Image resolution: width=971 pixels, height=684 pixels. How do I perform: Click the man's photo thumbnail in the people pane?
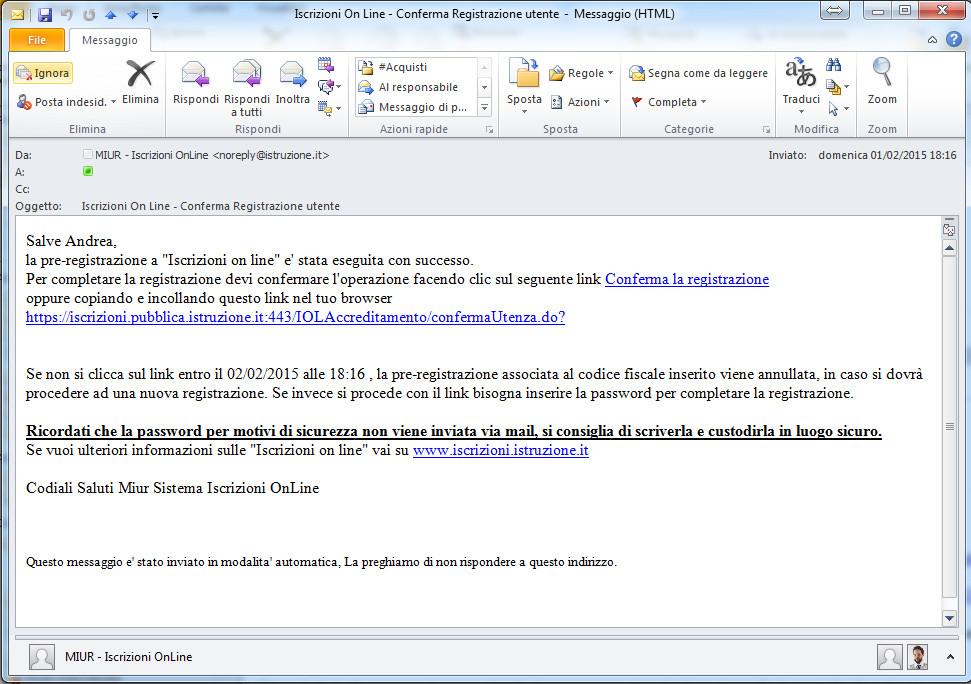tap(918, 657)
